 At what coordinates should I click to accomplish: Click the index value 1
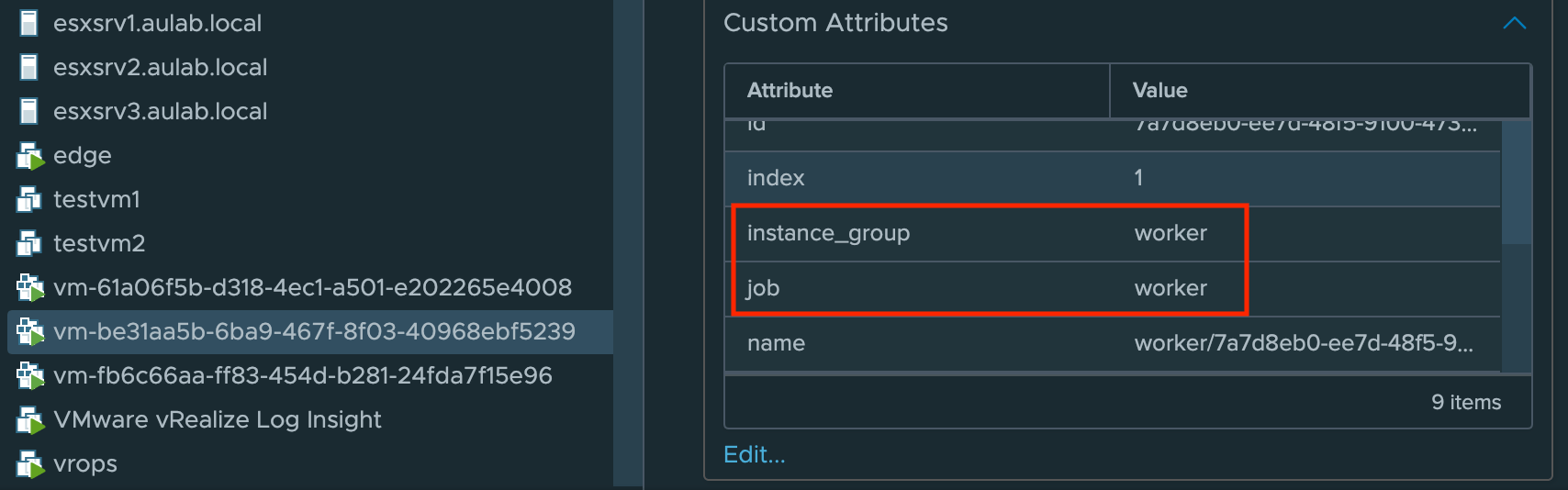pos(1138,178)
